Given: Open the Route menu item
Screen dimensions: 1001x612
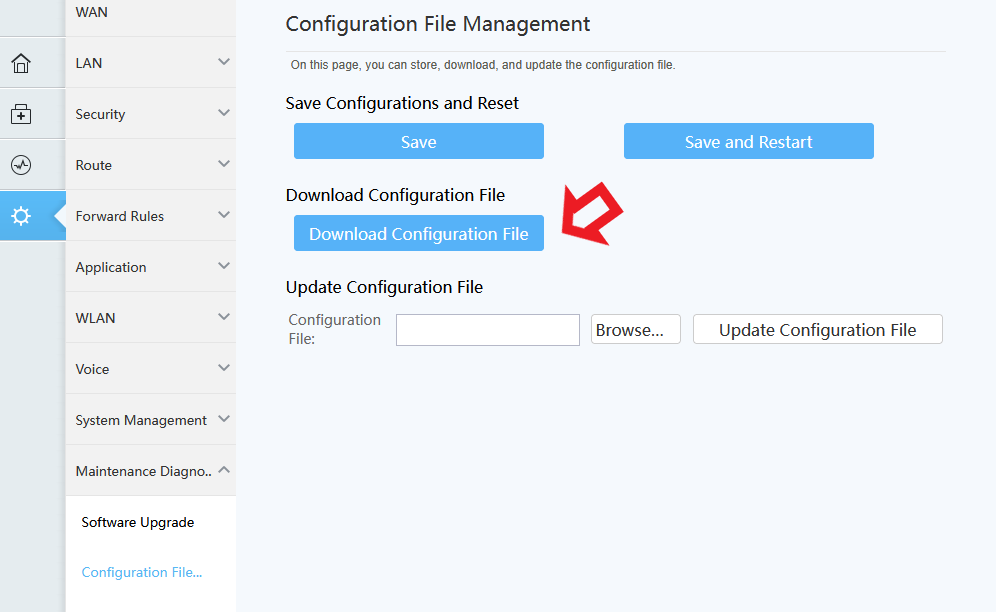Looking at the screenshot, I should click(x=94, y=165).
